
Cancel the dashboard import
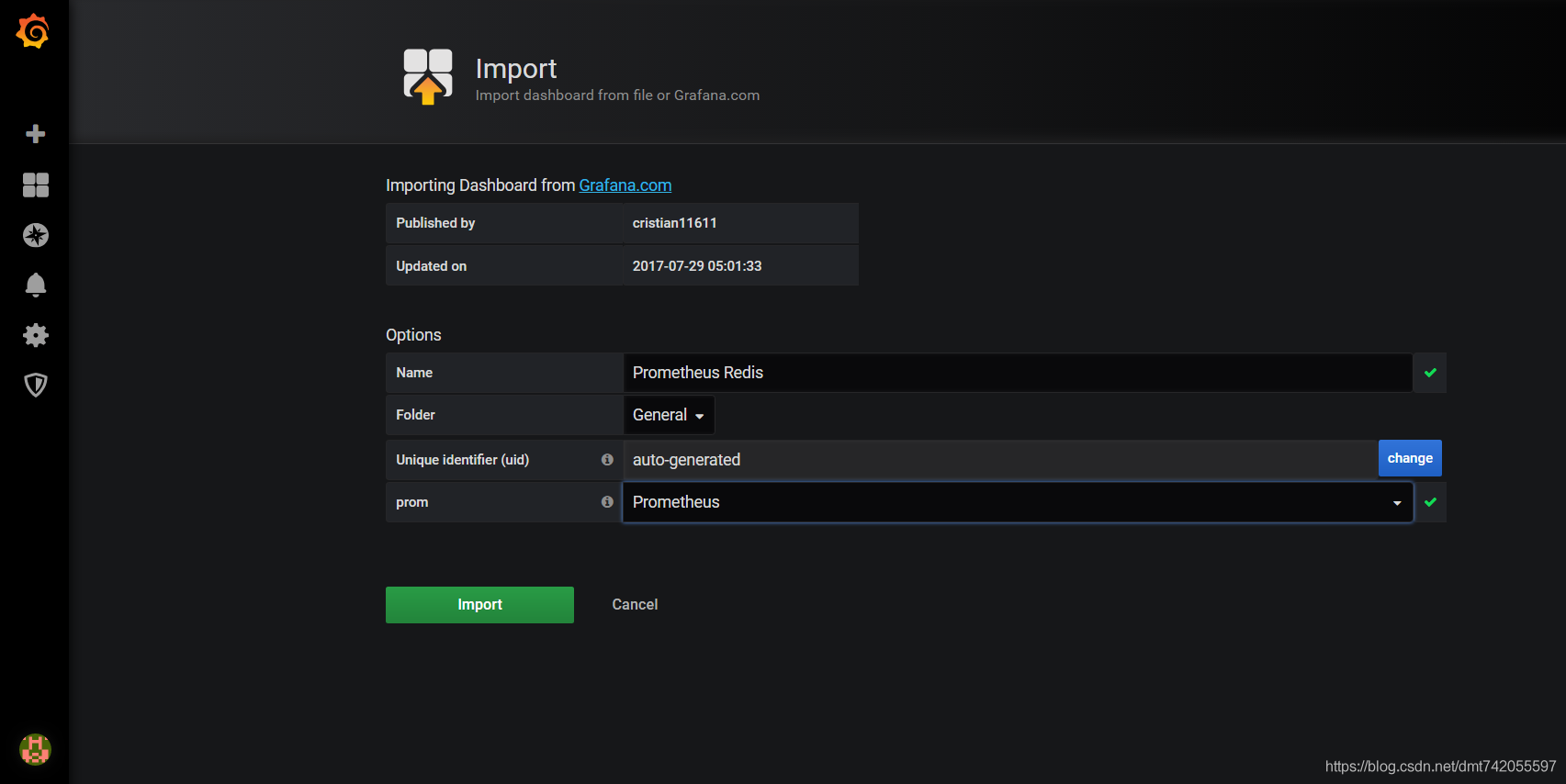pyautogui.click(x=635, y=605)
